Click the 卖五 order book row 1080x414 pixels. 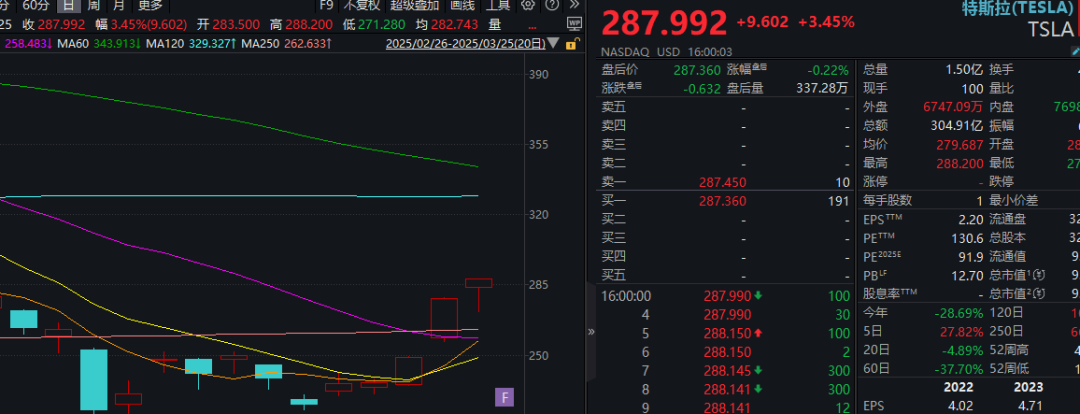[727, 107]
